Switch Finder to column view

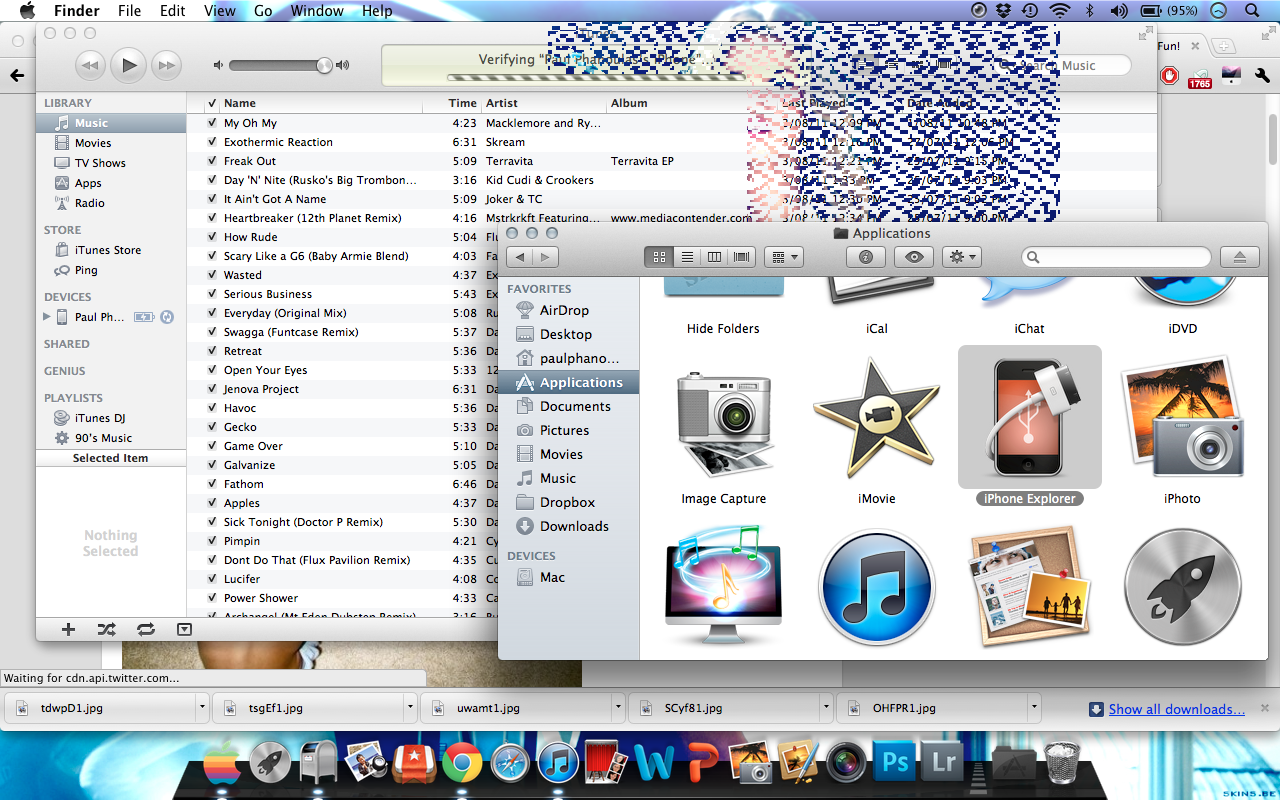(714, 257)
